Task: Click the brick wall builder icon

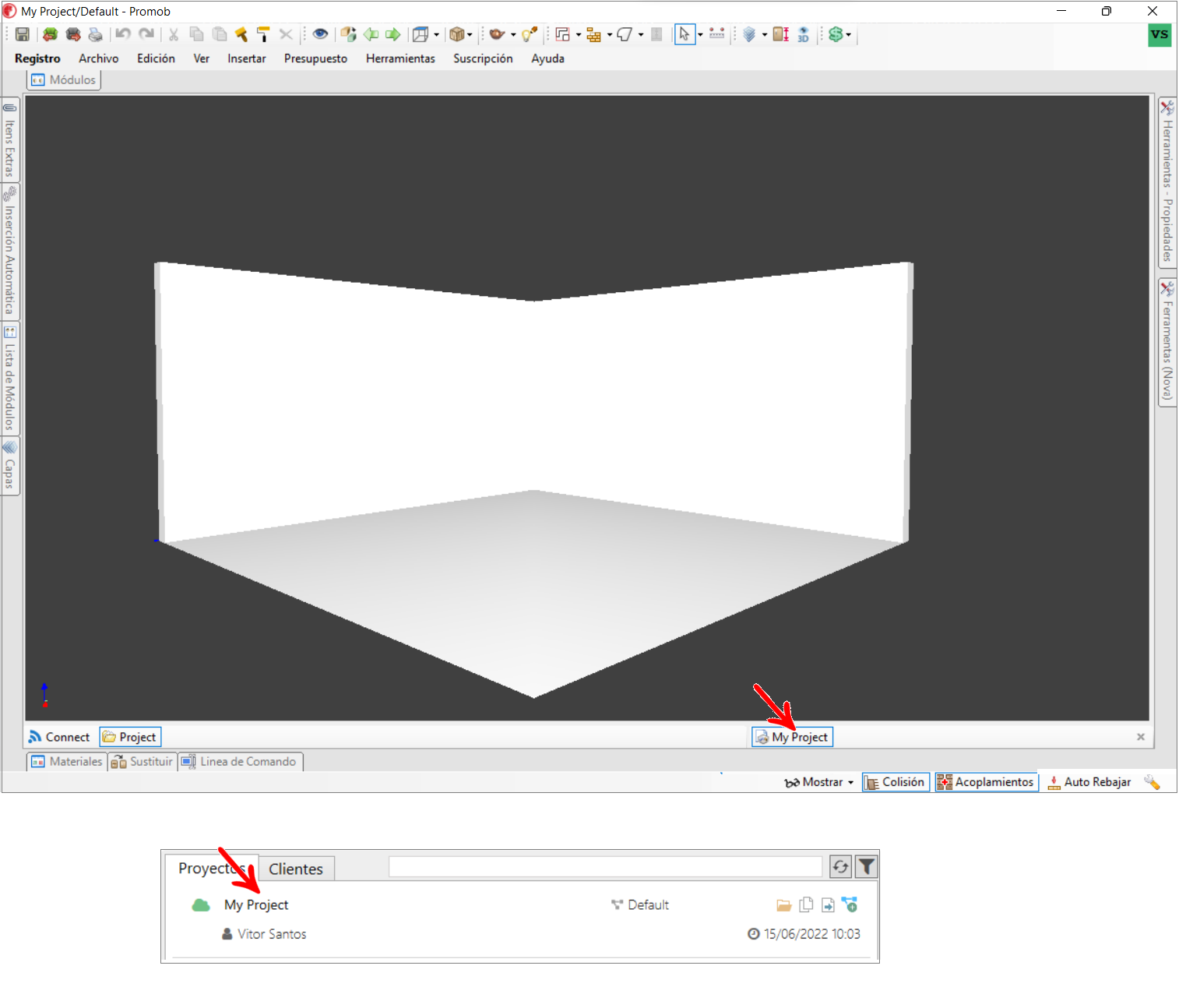Action: pos(593,34)
